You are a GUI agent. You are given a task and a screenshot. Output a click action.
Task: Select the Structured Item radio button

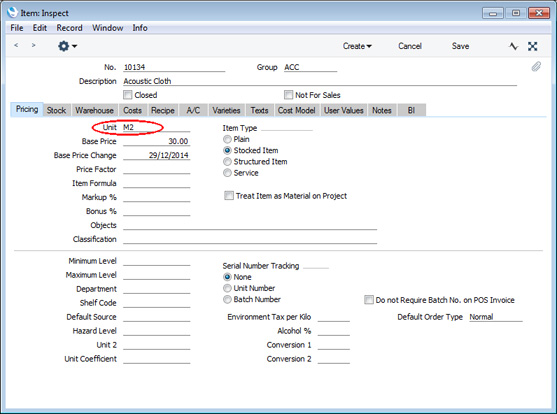(227, 162)
